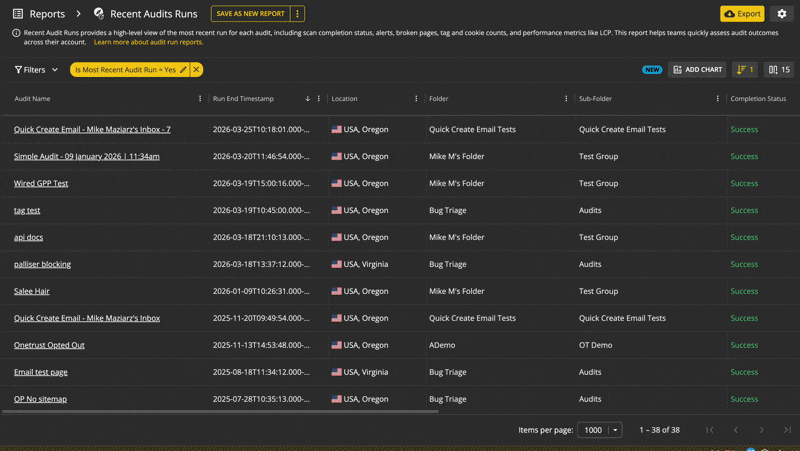Click OT Demo sub-folder cell
This screenshot has height=451, width=800.
[x=595, y=345]
